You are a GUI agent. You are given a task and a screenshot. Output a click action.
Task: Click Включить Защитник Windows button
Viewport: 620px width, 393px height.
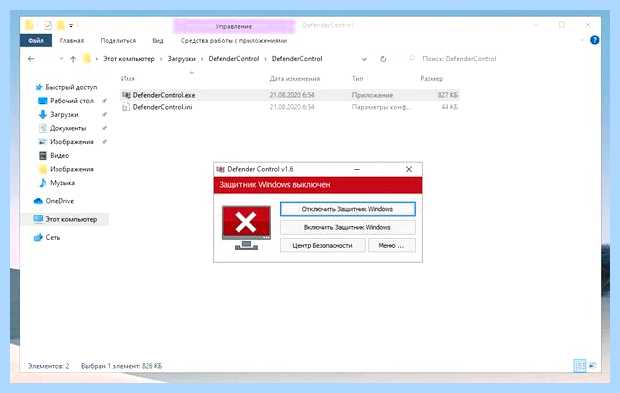coord(348,227)
